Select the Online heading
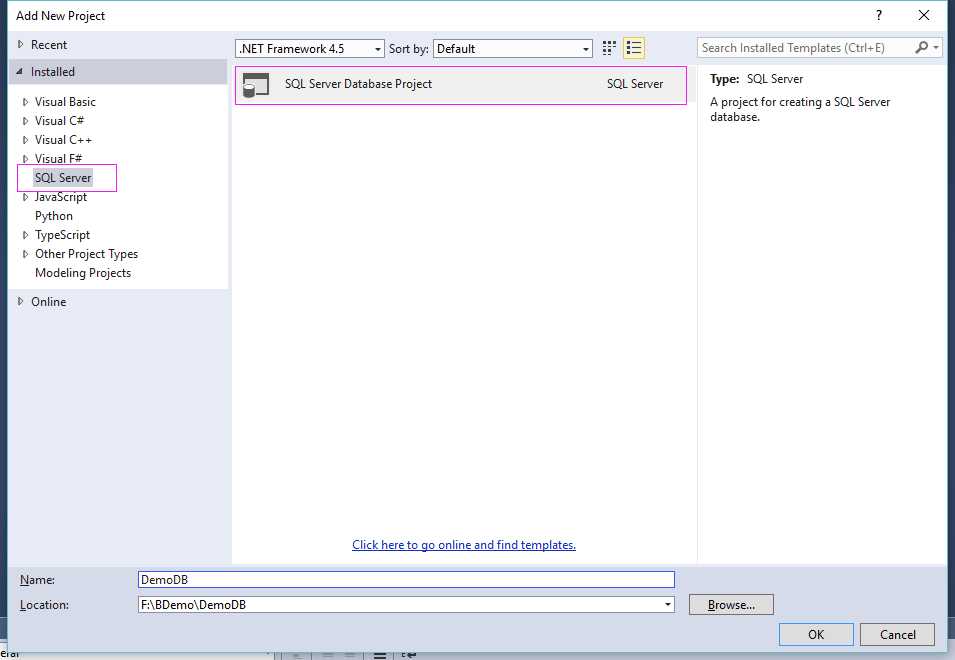955x660 pixels. pos(49,301)
